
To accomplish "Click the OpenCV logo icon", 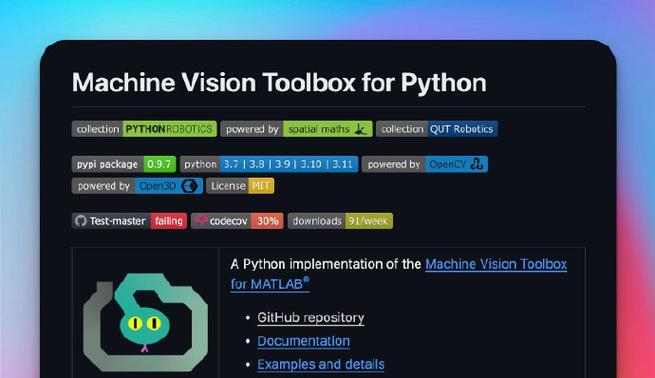I will 477,164.
